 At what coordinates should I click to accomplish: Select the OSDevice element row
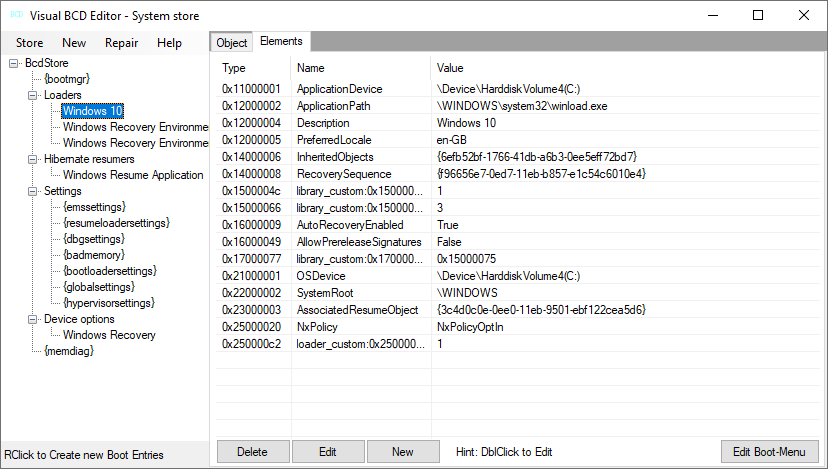(x=519, y=276)
